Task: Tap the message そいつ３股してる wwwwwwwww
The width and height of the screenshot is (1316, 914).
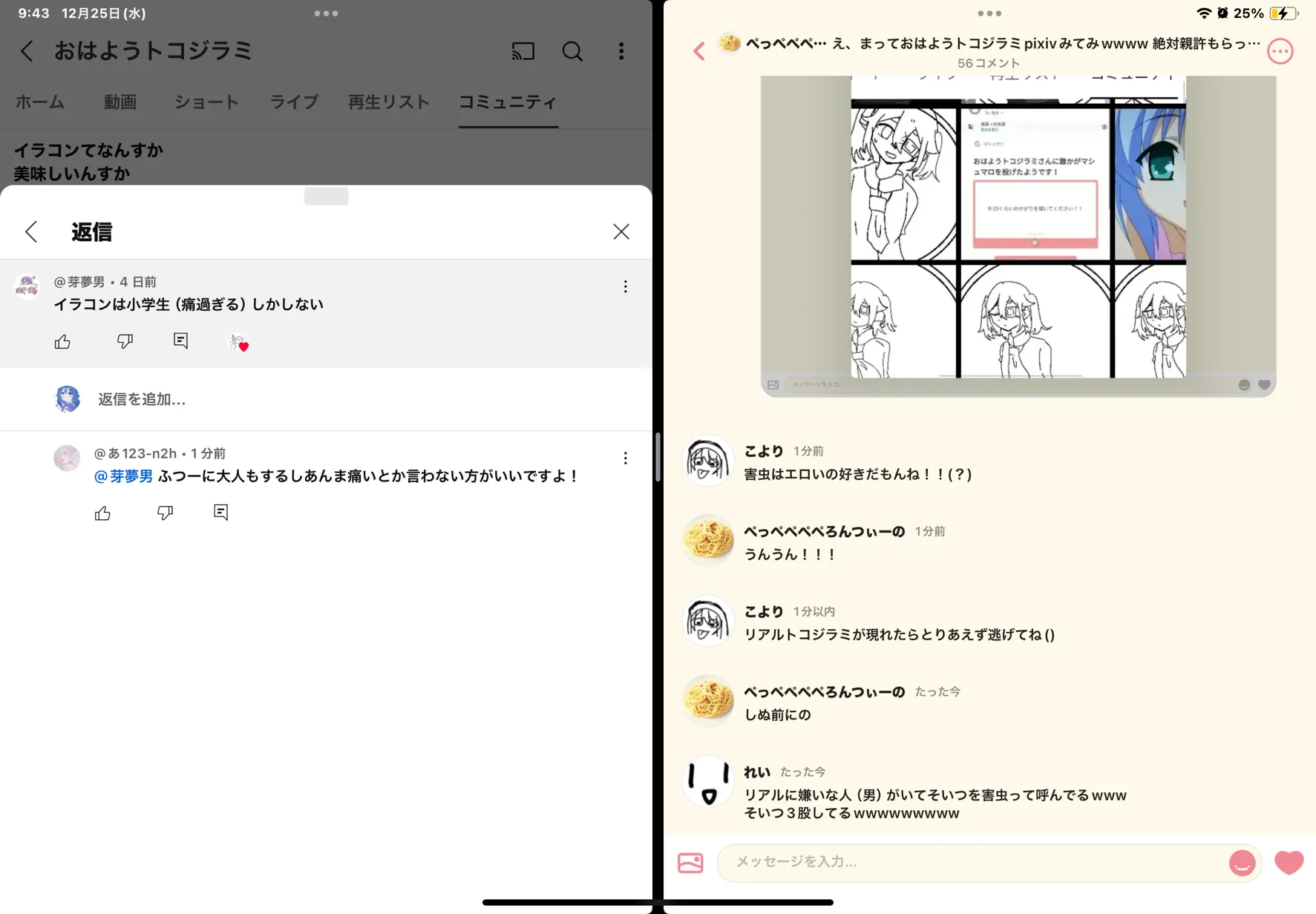Action: [x=851, y=813]
